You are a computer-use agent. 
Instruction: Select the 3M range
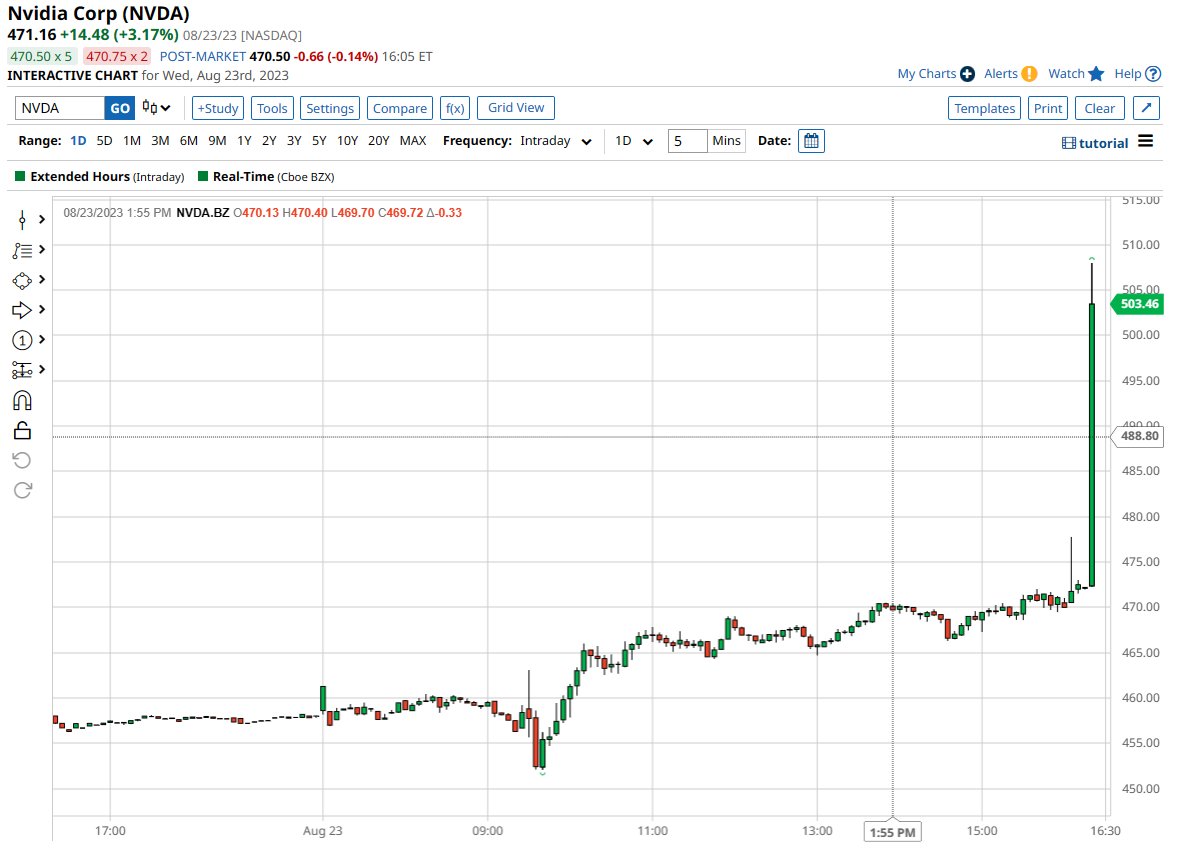160,141
